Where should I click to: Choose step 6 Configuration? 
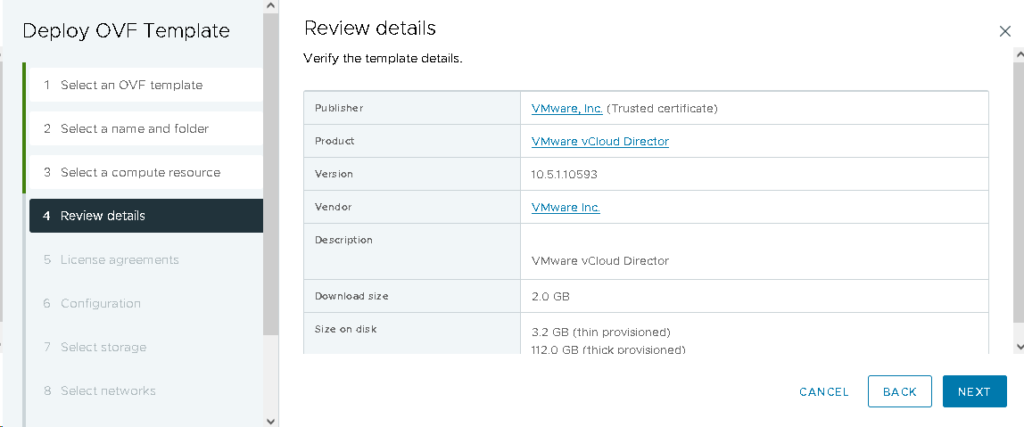100,303
